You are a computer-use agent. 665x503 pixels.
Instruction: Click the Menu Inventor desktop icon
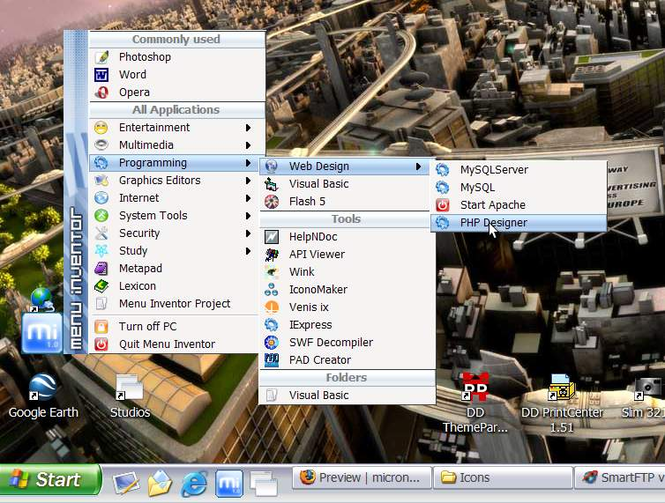click(42, 333)
